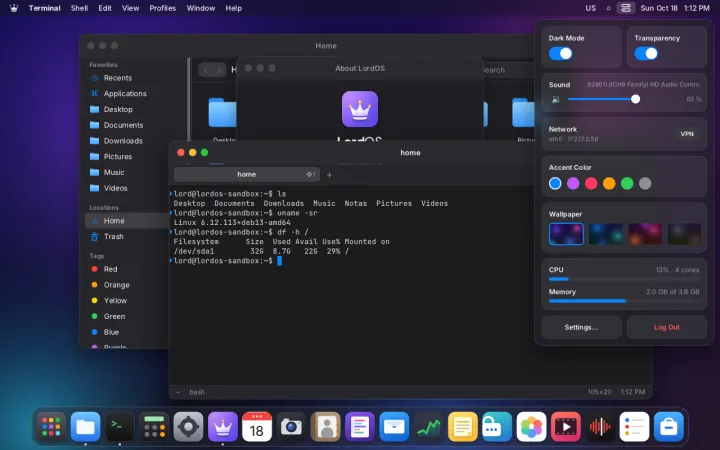This screenshot has width=720, height=450.
Task: Click the bash label in terminal status bar
Action: (197, 392)
